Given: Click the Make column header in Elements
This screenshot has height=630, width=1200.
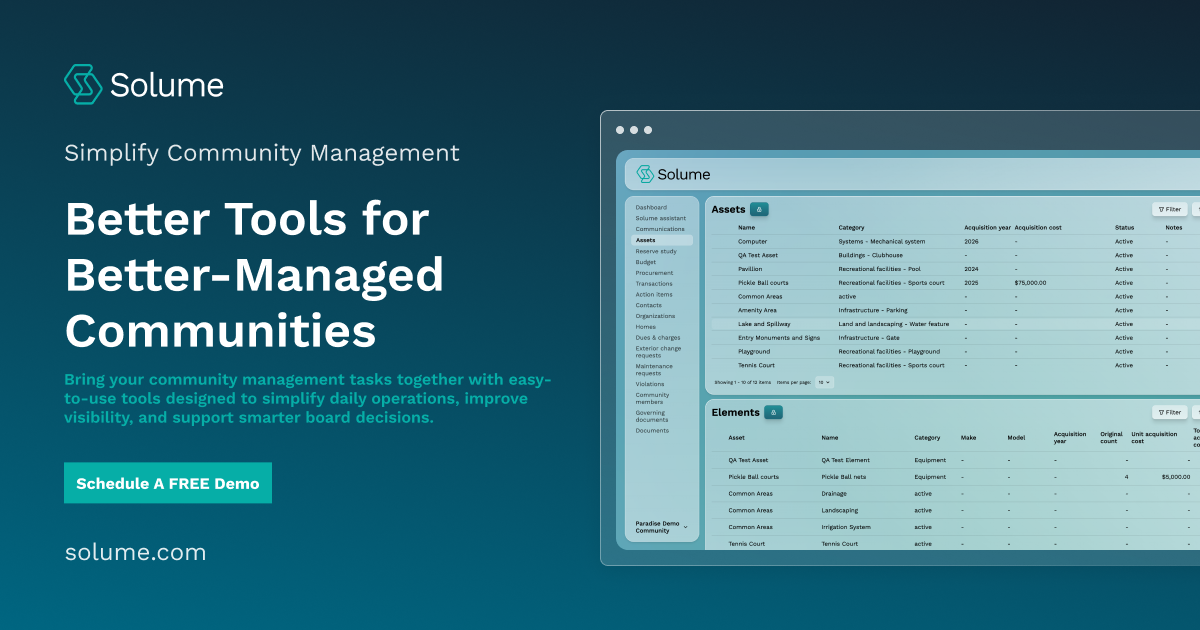Looking at the screenshot, I should point(969,438).
